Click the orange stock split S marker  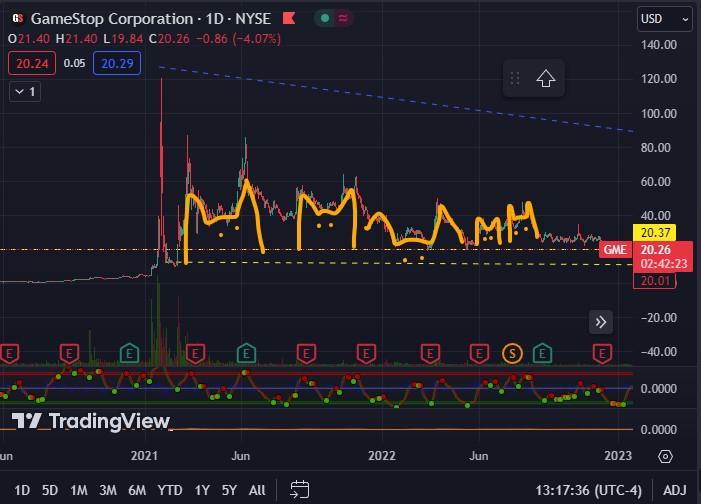tap(512, 352)
